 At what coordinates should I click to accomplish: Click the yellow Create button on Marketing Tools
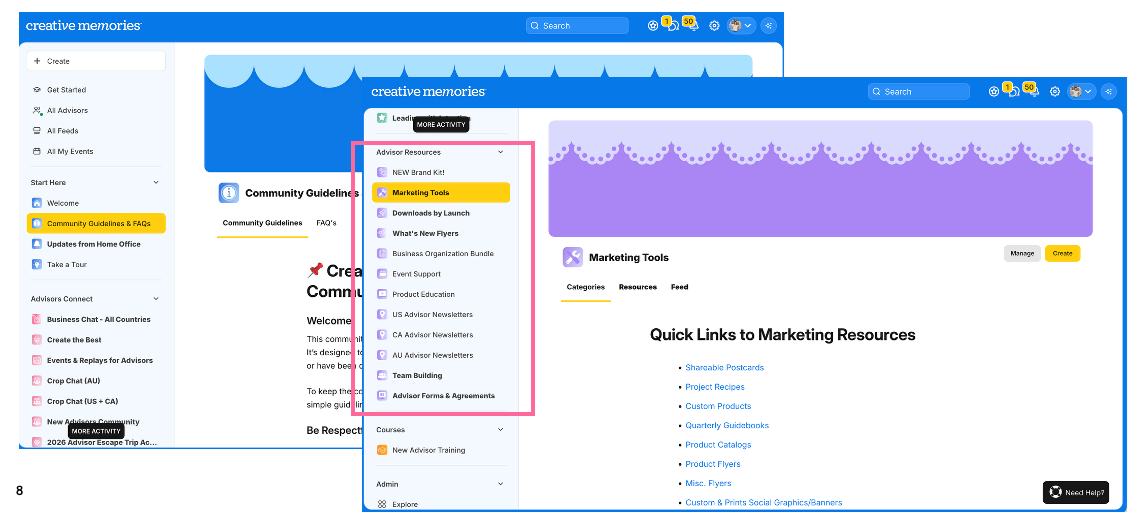[1063, 253]
